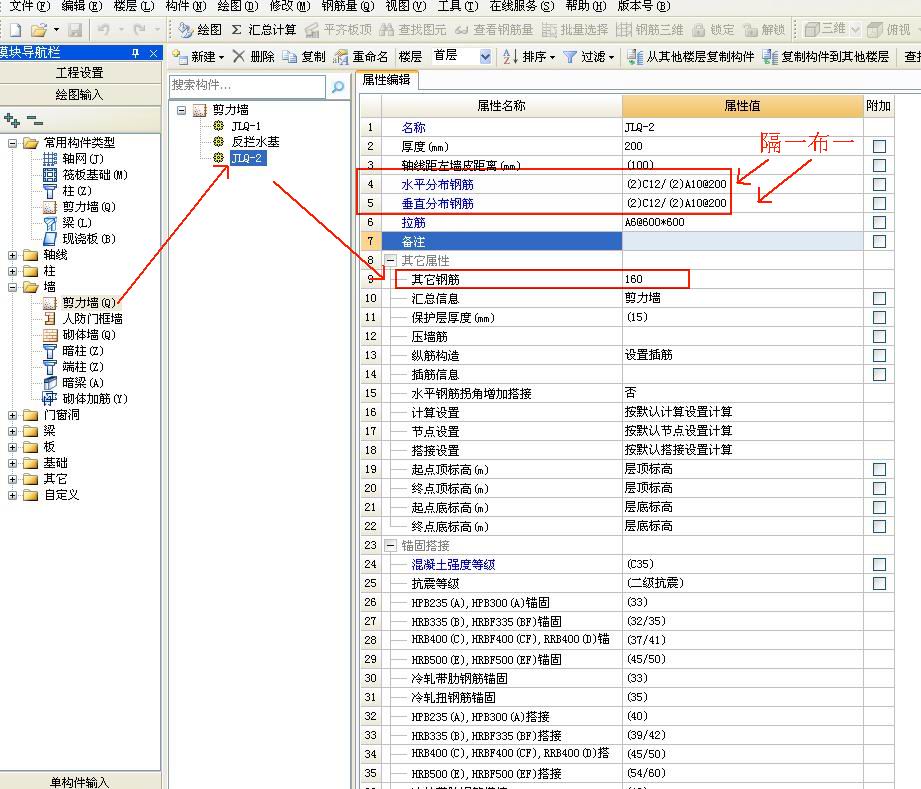Select 筏板基础(M) in common types
921x789 pixels.
point(95,175)
